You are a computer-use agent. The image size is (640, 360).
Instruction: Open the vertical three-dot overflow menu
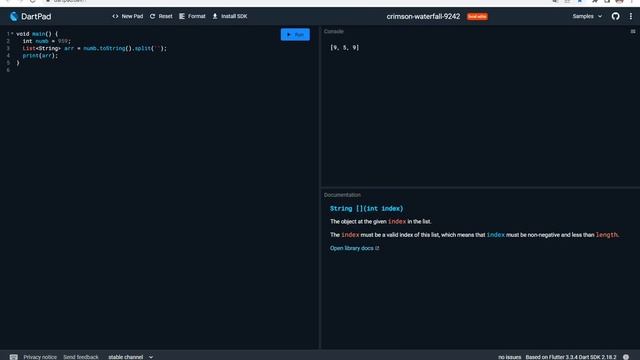tap(631, 16)
